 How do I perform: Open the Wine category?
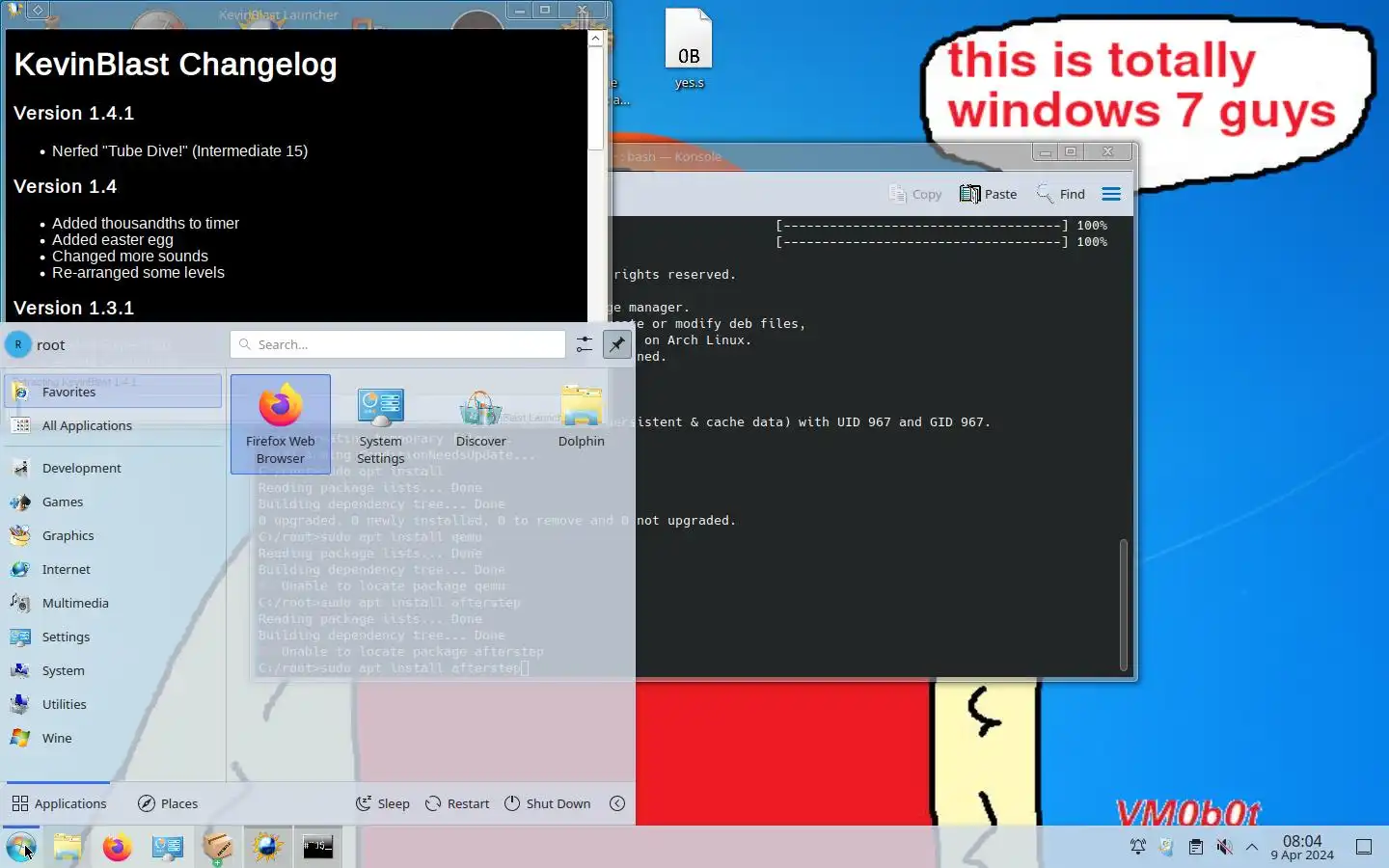[x=114, y=738]
